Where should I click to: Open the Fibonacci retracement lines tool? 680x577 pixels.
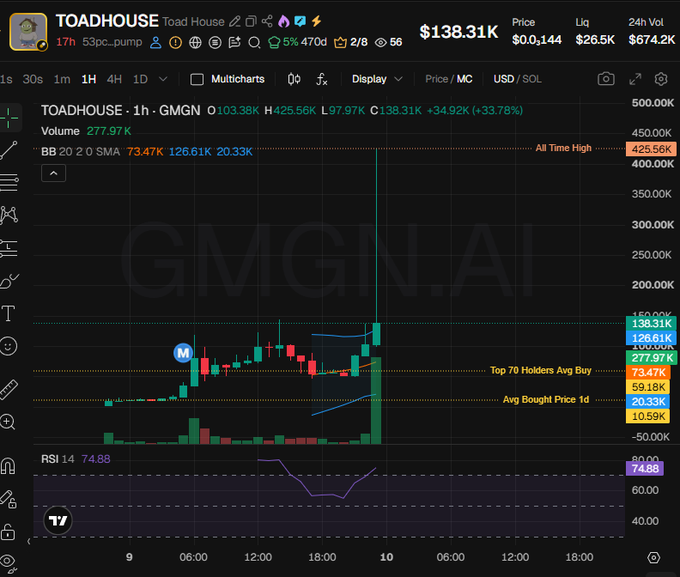(x=9, y=182)
